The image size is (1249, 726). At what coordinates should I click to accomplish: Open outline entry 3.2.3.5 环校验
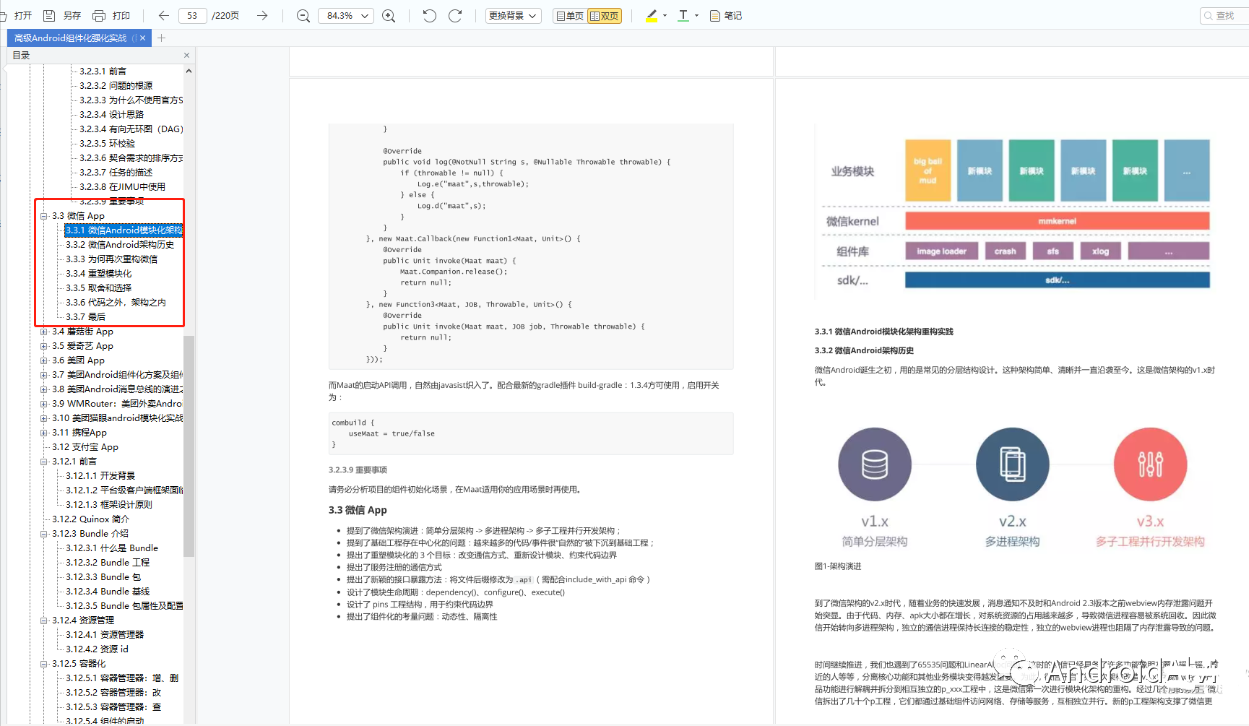point(107,144)
